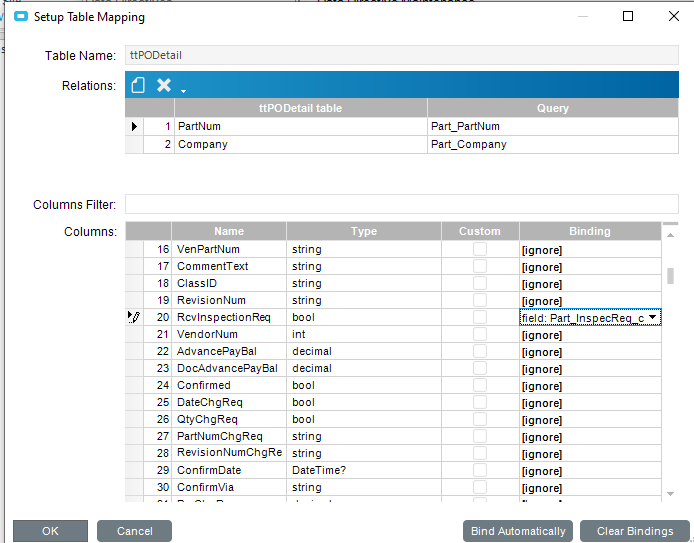Image resolution: width=694 pixels, height=543 pixels.
Task: Click the columns list scrollbar thumb
Action: (671, 276)
